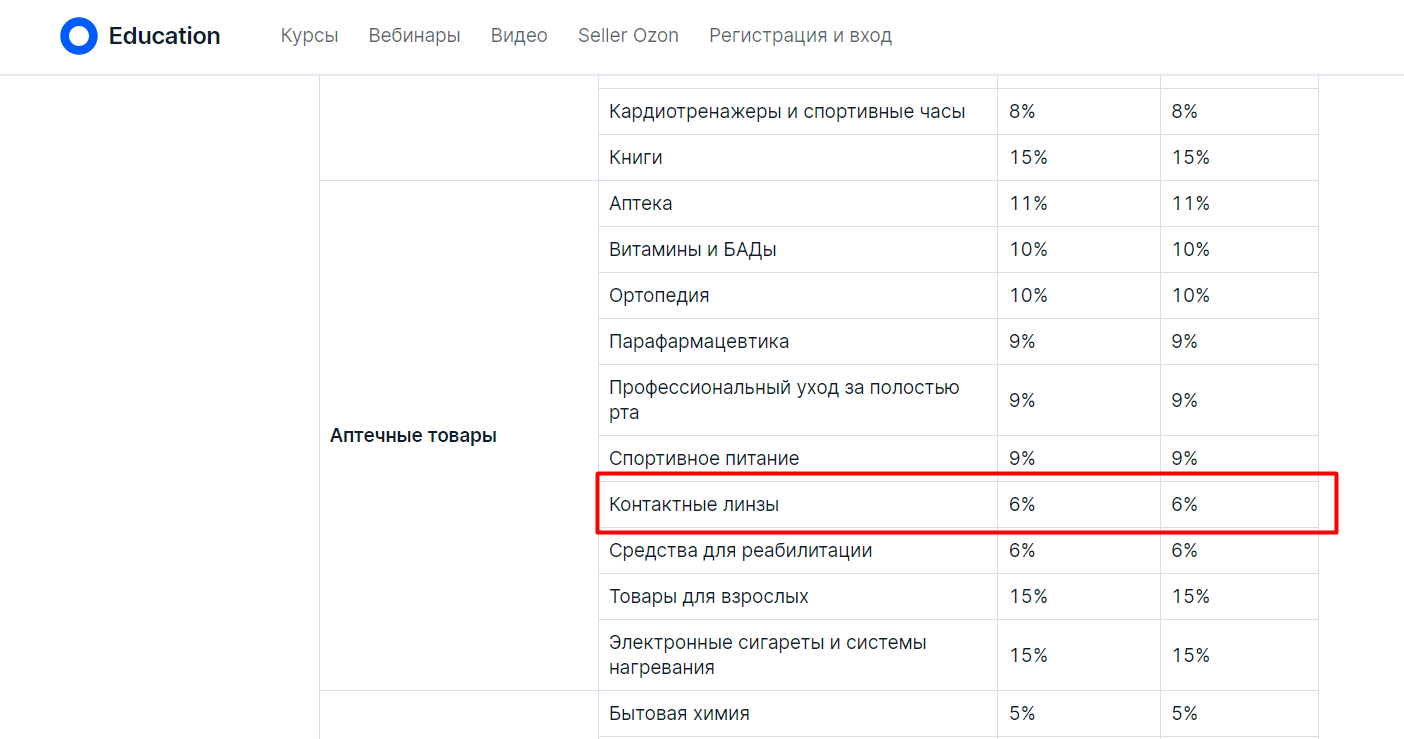Click the Витамины и БАДы cell

[x=693, y=250]
